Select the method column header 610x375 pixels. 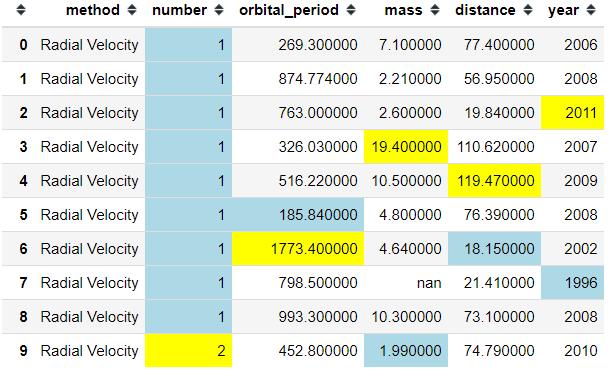coord(93,10)
